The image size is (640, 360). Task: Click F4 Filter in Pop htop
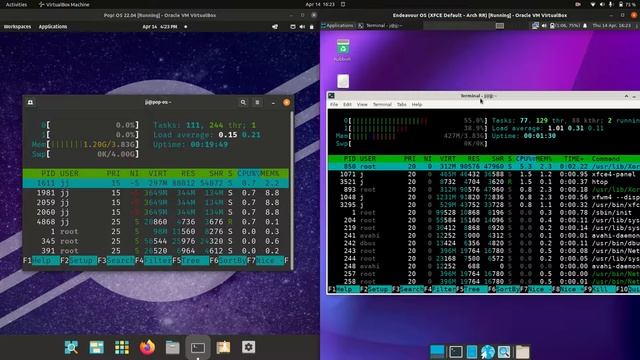click(x=153, y=260)
